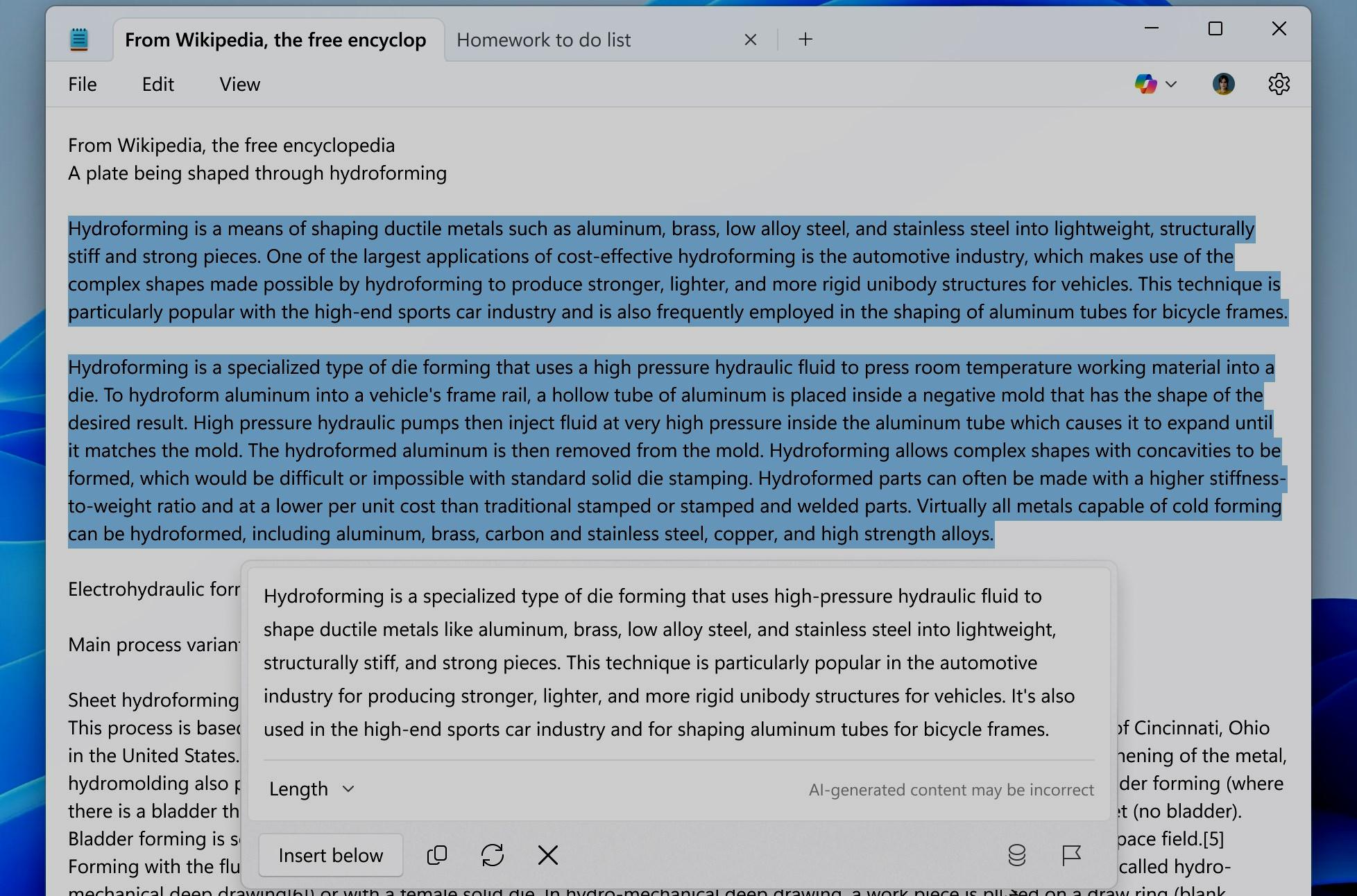
Task: Open the Edit menu
Action: (x=158, y=85)
